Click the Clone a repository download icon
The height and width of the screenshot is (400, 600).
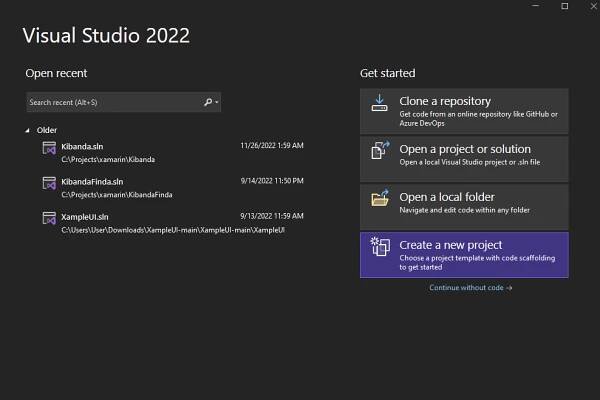pyautogui.click(x=379, y=103)
